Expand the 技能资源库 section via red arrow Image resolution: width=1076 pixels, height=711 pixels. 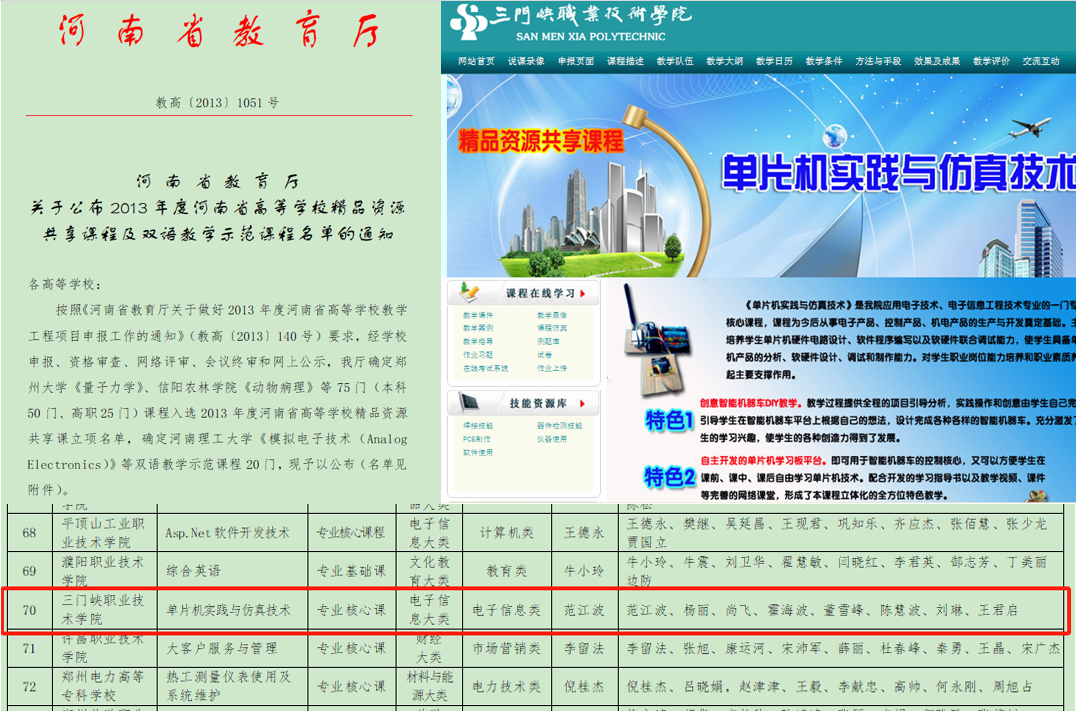[x=583, y=403]
